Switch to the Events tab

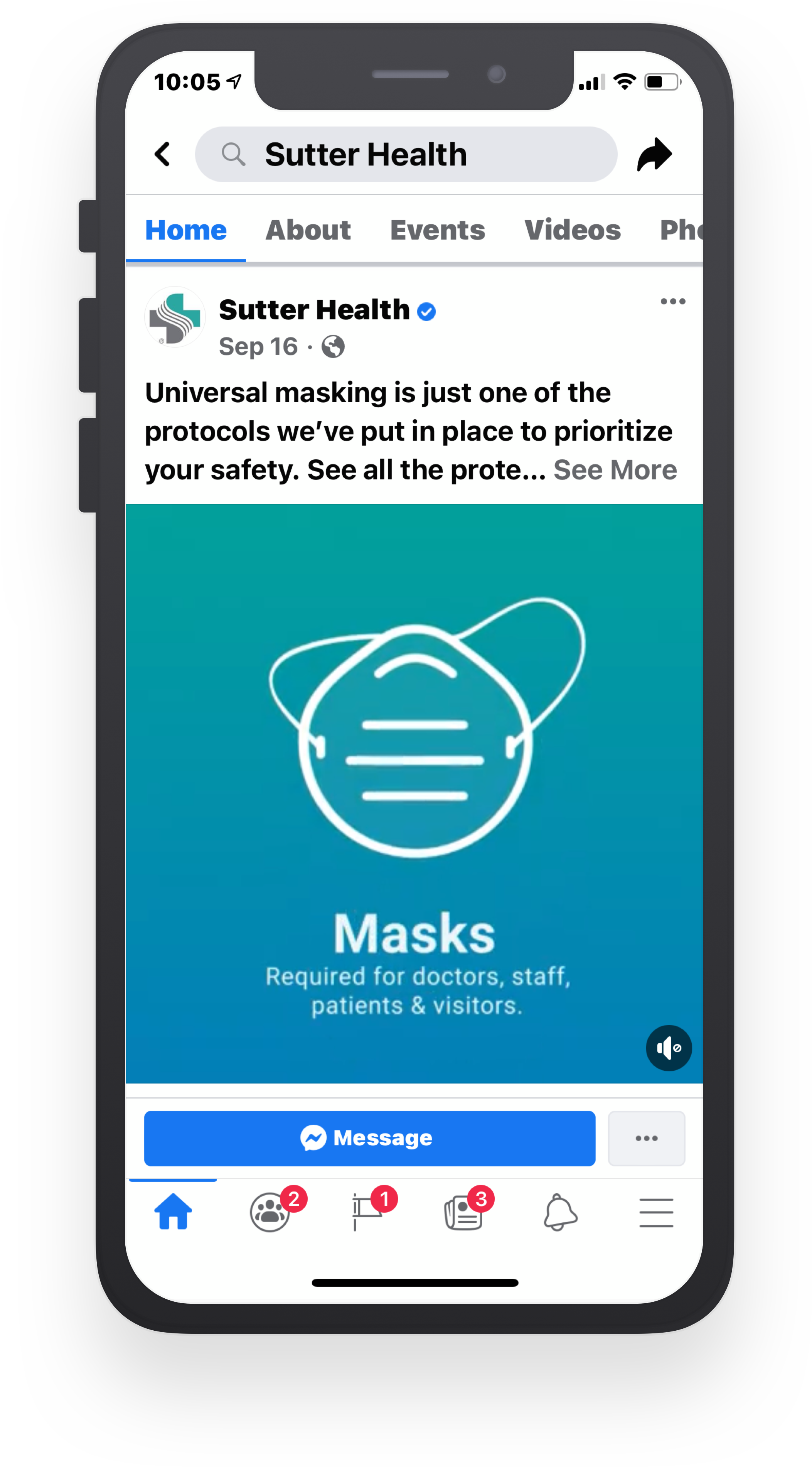pyautogui.click(x=438, y=230)
